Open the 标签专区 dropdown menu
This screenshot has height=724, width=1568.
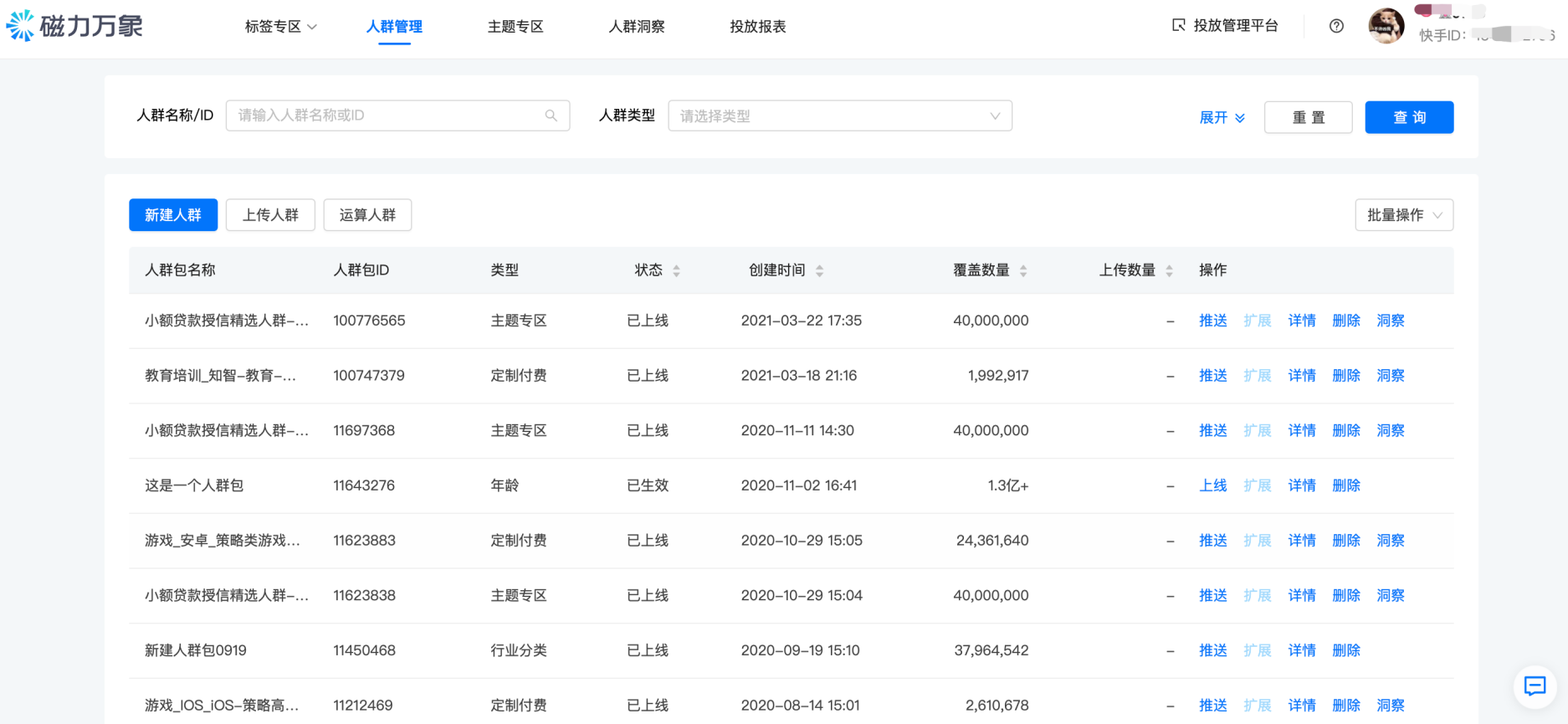click(280, 27)
